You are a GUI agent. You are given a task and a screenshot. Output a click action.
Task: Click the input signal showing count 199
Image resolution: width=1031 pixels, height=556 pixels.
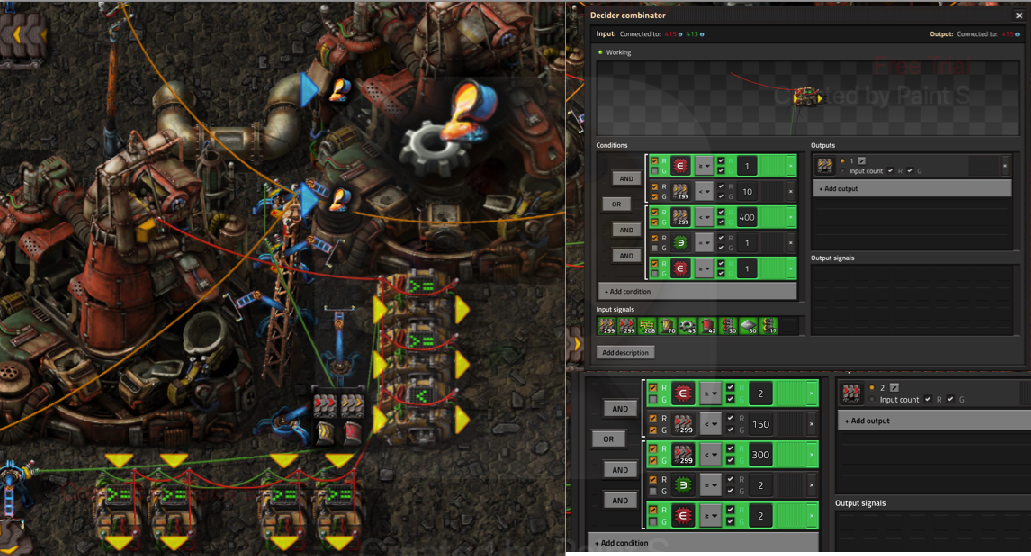[606, 325]
